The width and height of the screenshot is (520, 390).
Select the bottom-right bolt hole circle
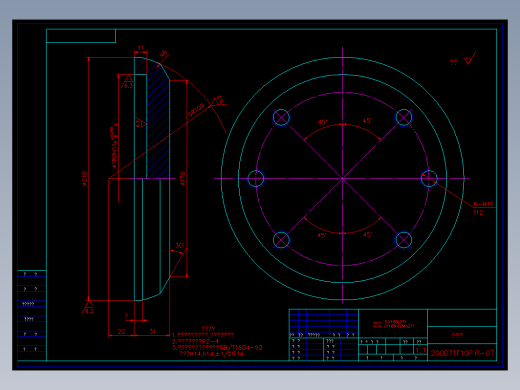(404, 240)
